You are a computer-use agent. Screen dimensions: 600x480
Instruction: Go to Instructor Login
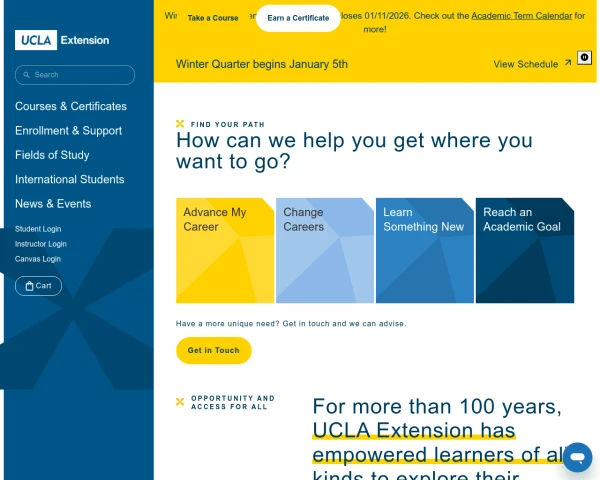pyautogui.click(x=41, y=244)
